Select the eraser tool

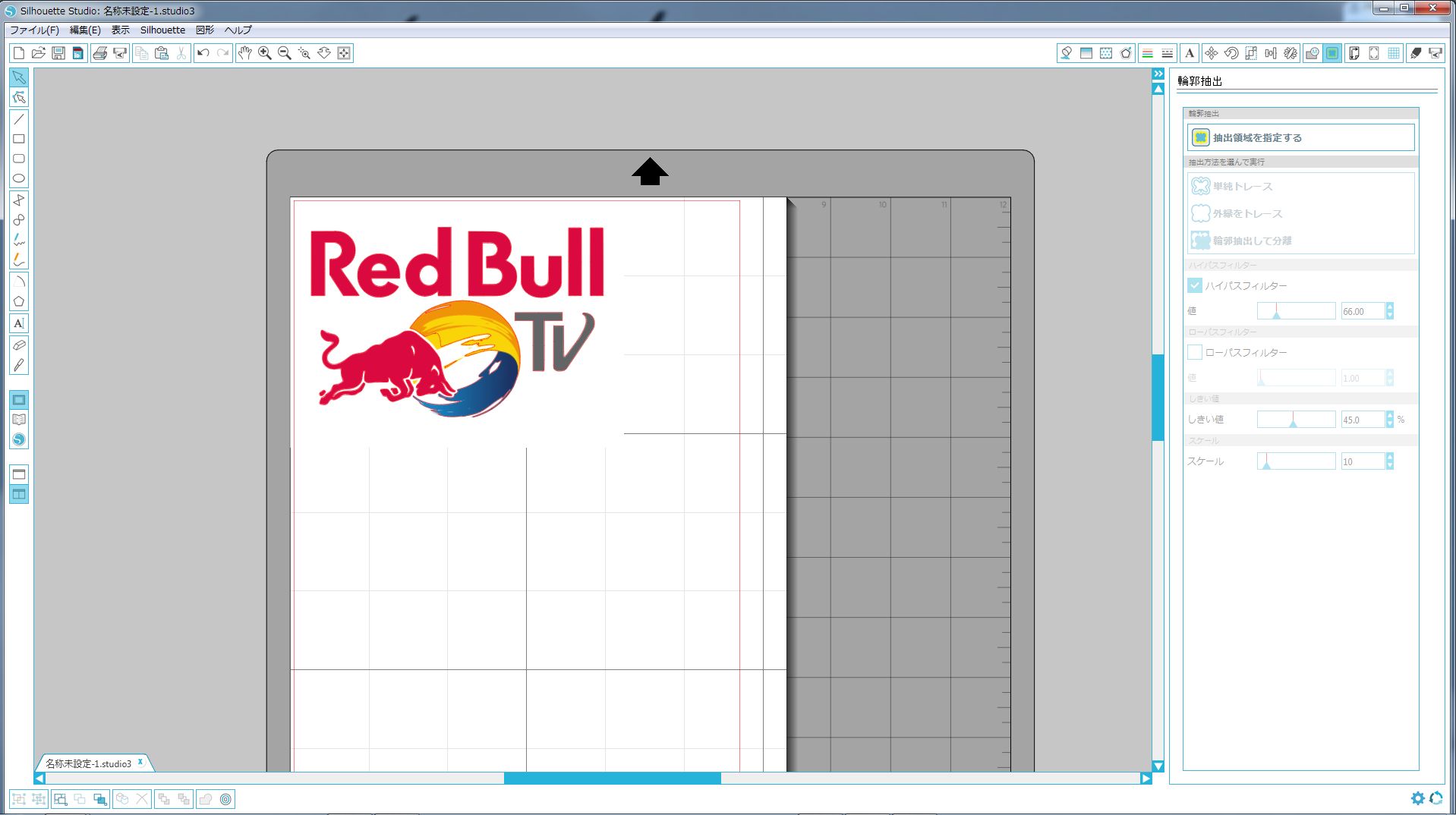[x=19, y=345]
